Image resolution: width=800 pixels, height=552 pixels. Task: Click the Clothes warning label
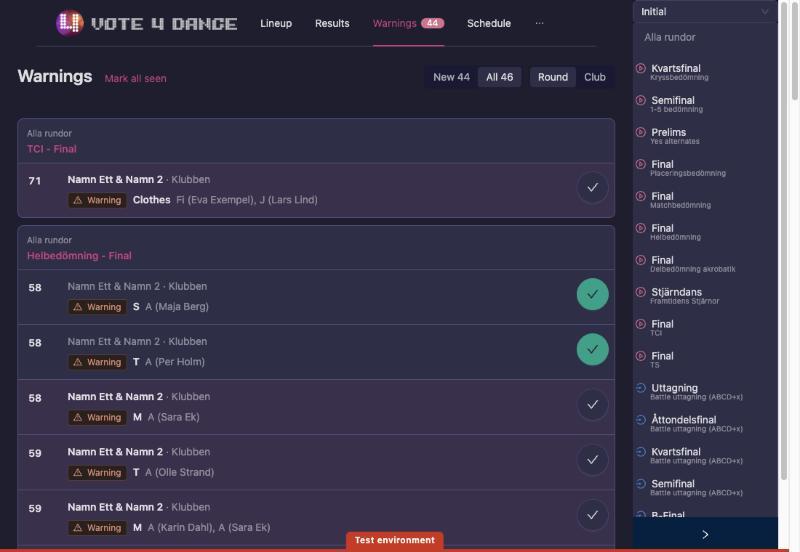point(152,200)
